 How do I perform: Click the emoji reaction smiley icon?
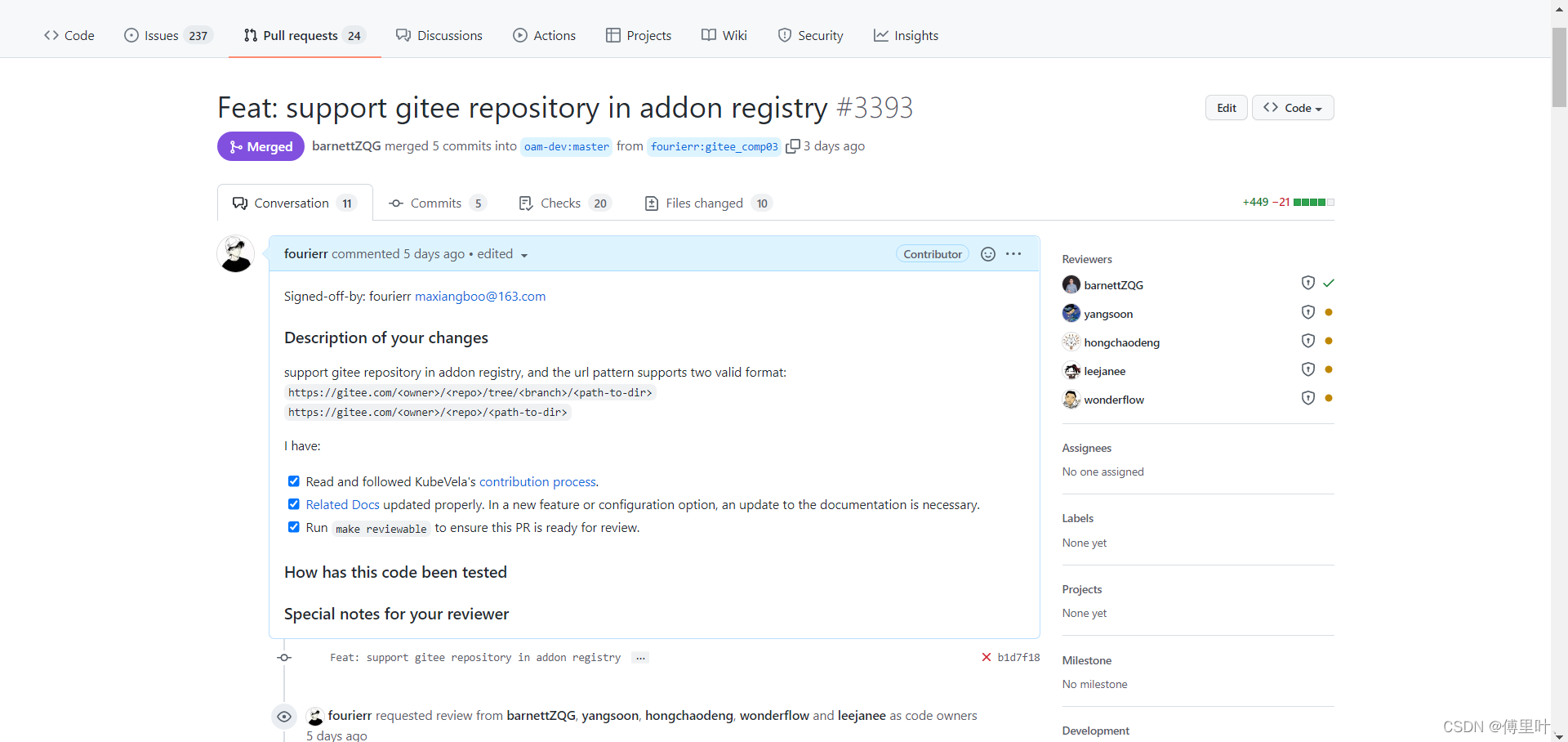pos(988,254)
